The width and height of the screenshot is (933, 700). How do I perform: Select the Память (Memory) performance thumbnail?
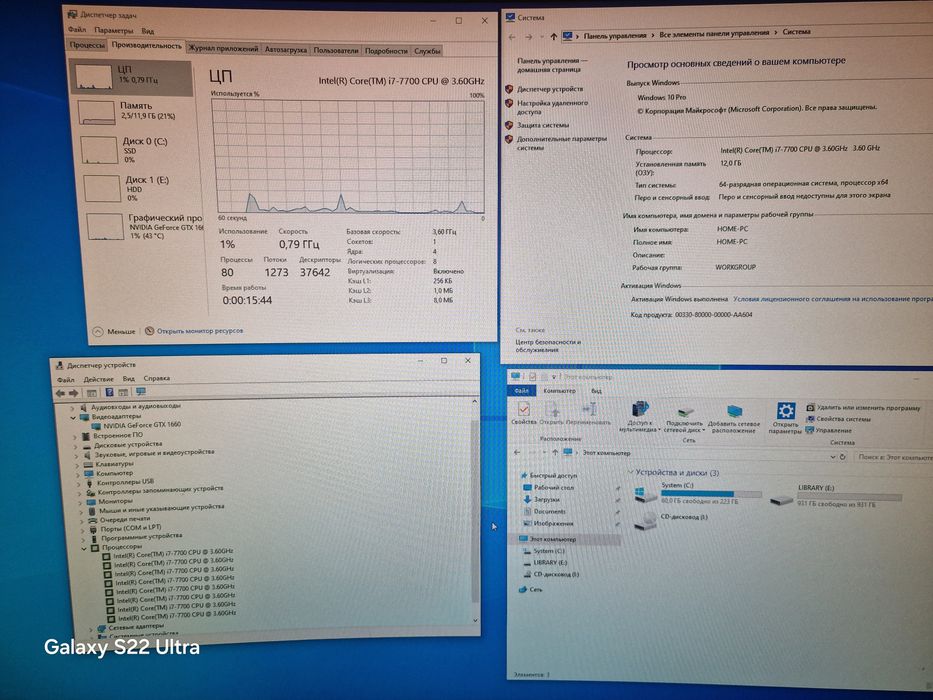tap(133, 111)
